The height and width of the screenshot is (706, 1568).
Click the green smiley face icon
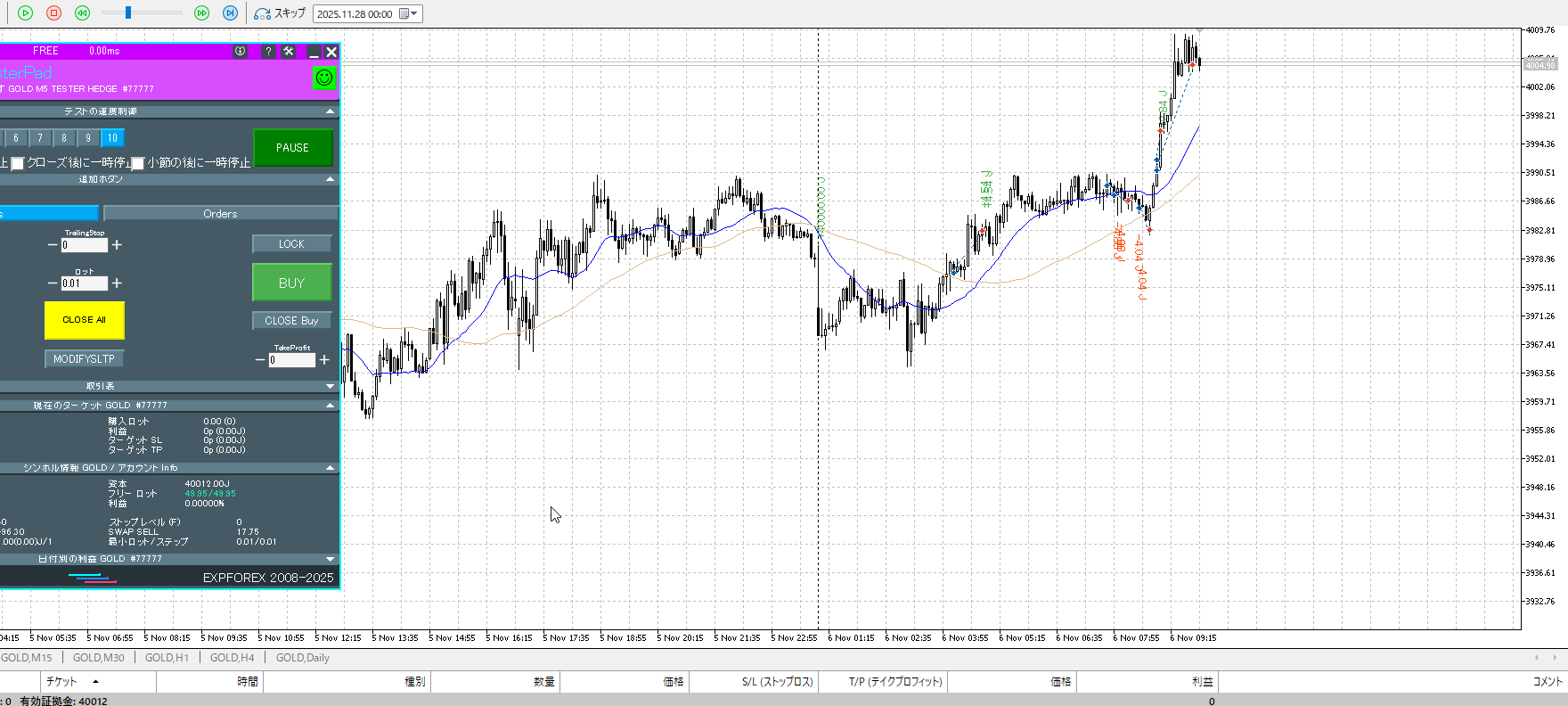pos(324,78)
